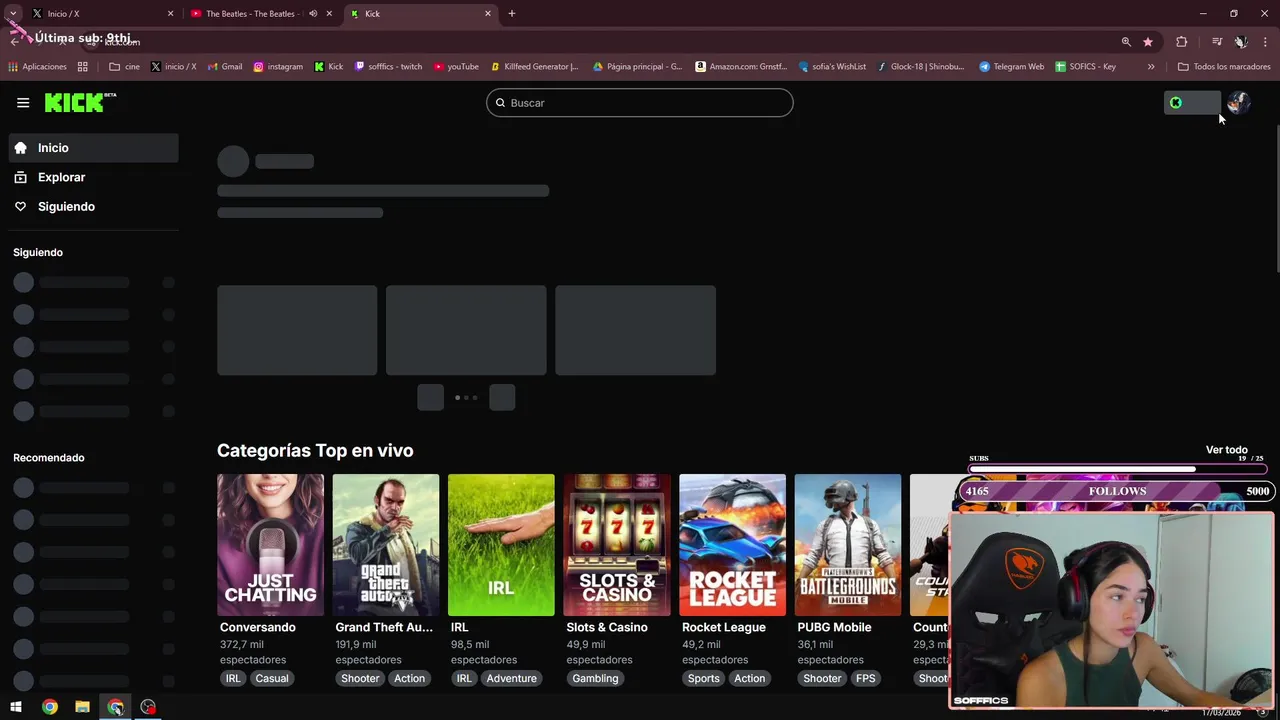The image size is (1280, 720).
Task: Open the user avatar menu
Action: click(x=1238, y=103)
